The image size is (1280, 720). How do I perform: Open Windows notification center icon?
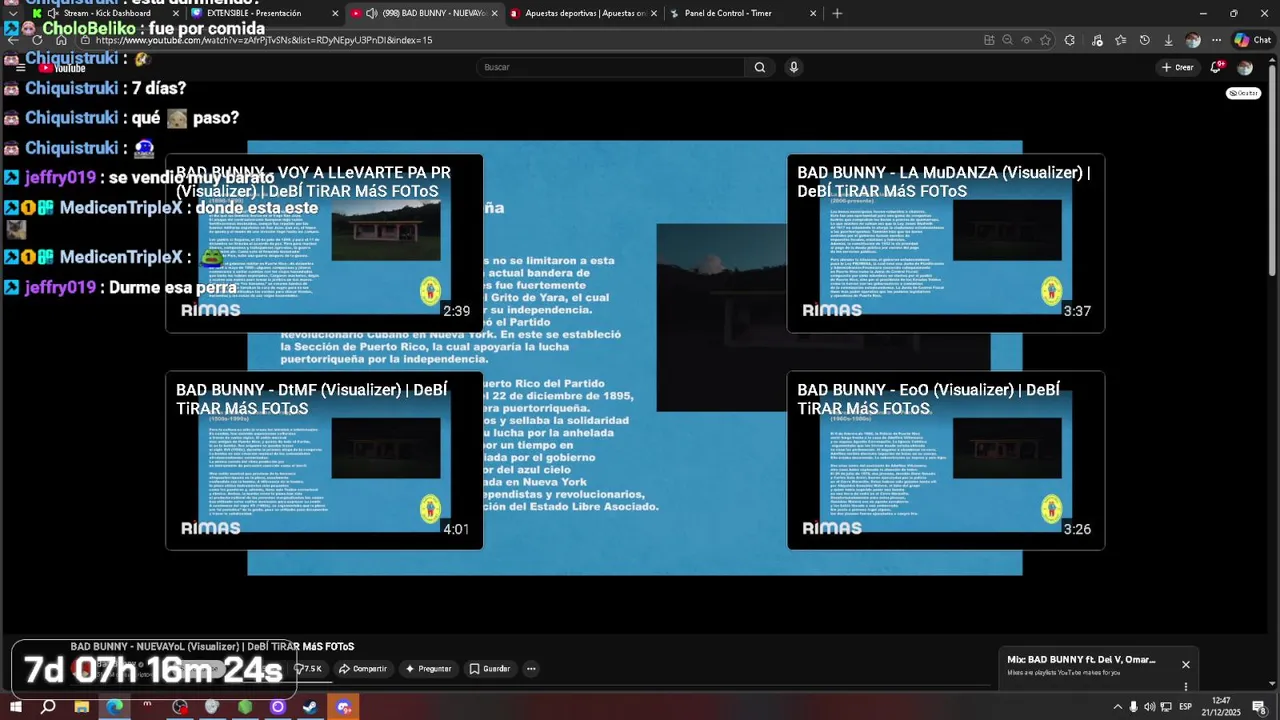(x=1260, y=707)
